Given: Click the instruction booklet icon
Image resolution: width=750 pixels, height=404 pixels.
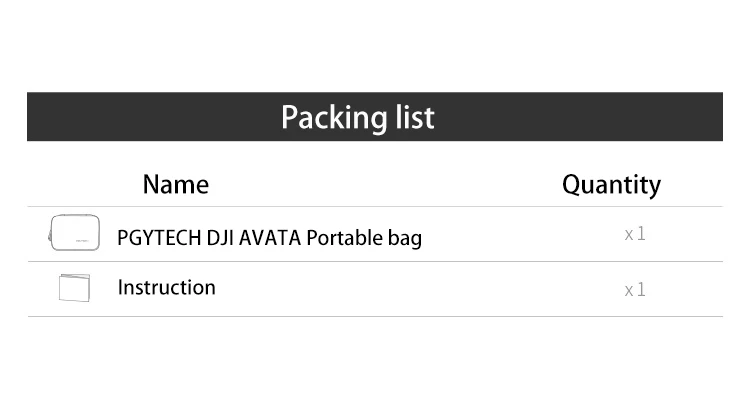Looking at the screenshot, I should [x=74, y=287].
